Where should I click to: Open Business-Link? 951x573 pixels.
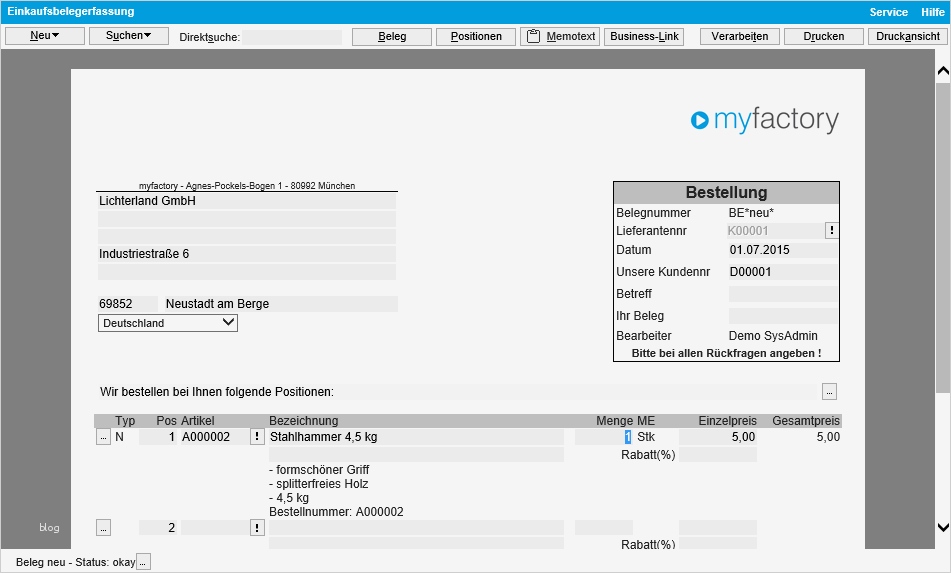click(x=644, y=36)
